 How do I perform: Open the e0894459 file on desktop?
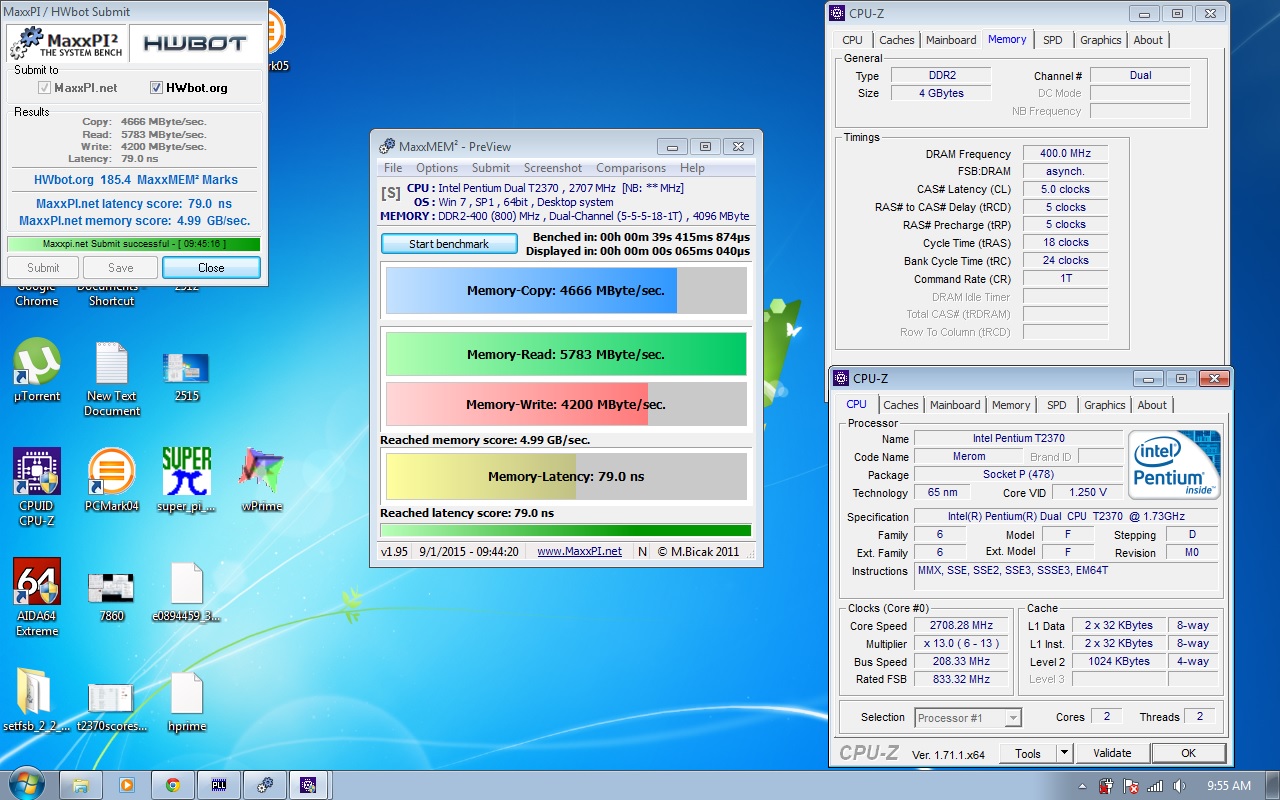click(x=187, y=592)
